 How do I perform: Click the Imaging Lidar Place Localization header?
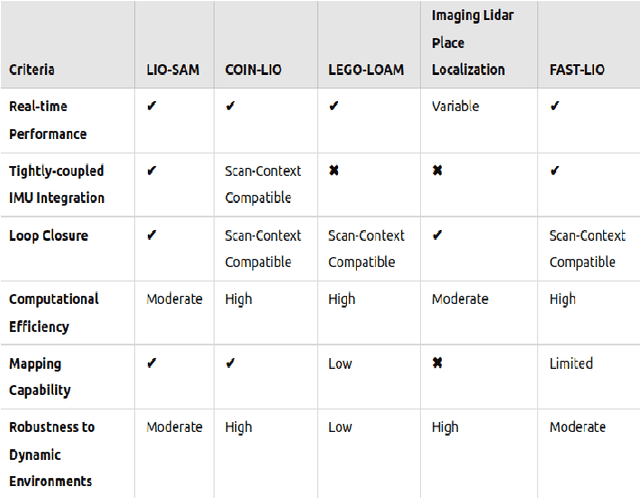470,43
